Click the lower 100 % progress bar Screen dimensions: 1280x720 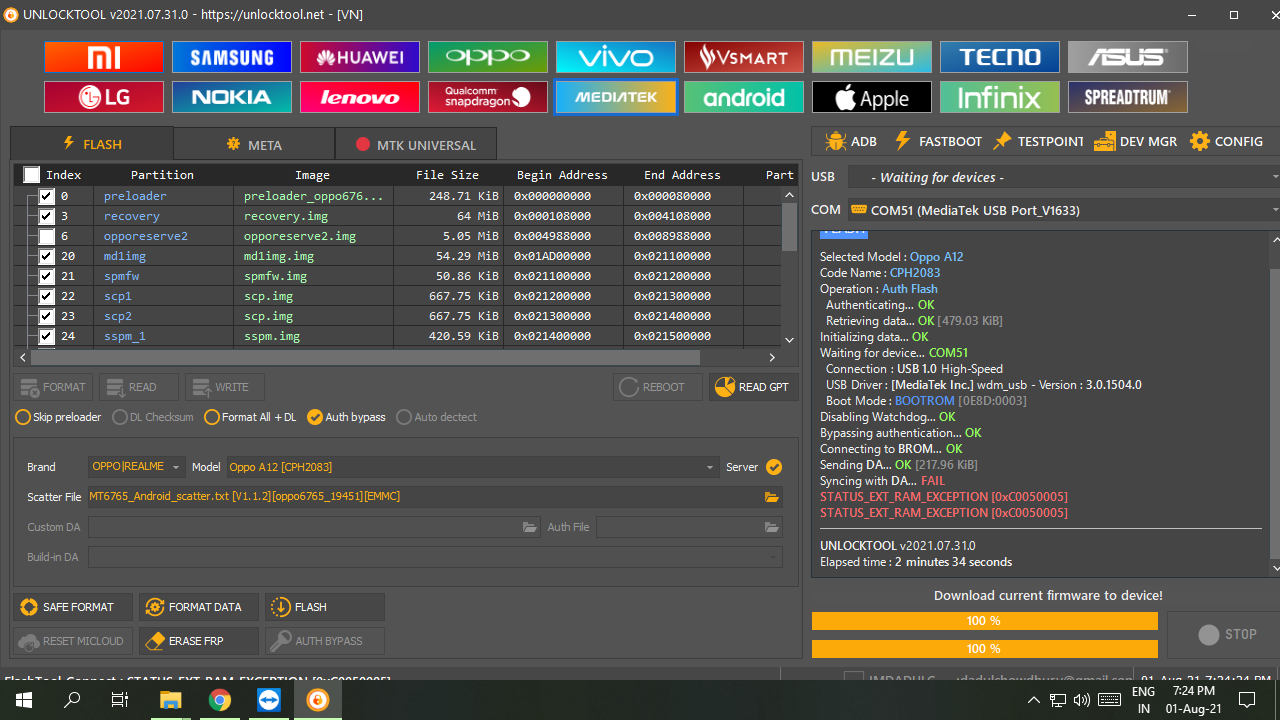984,649
